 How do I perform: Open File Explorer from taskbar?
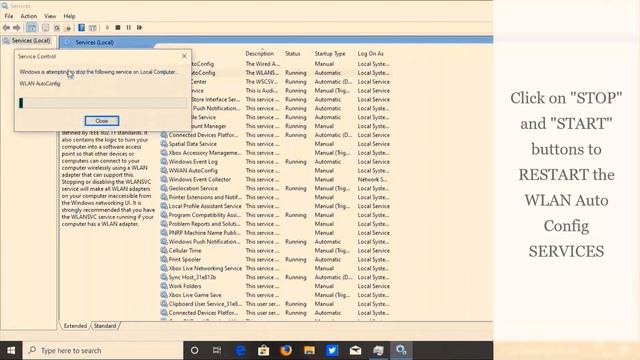(309, 351)
